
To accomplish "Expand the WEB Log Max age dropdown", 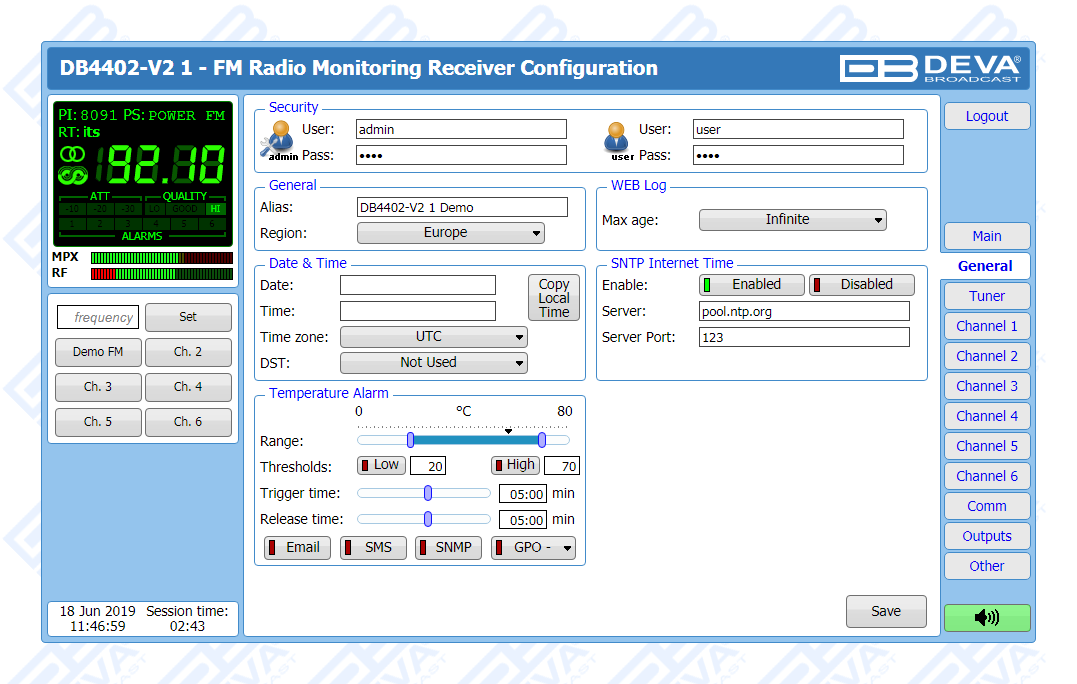I will pos(792,220).
